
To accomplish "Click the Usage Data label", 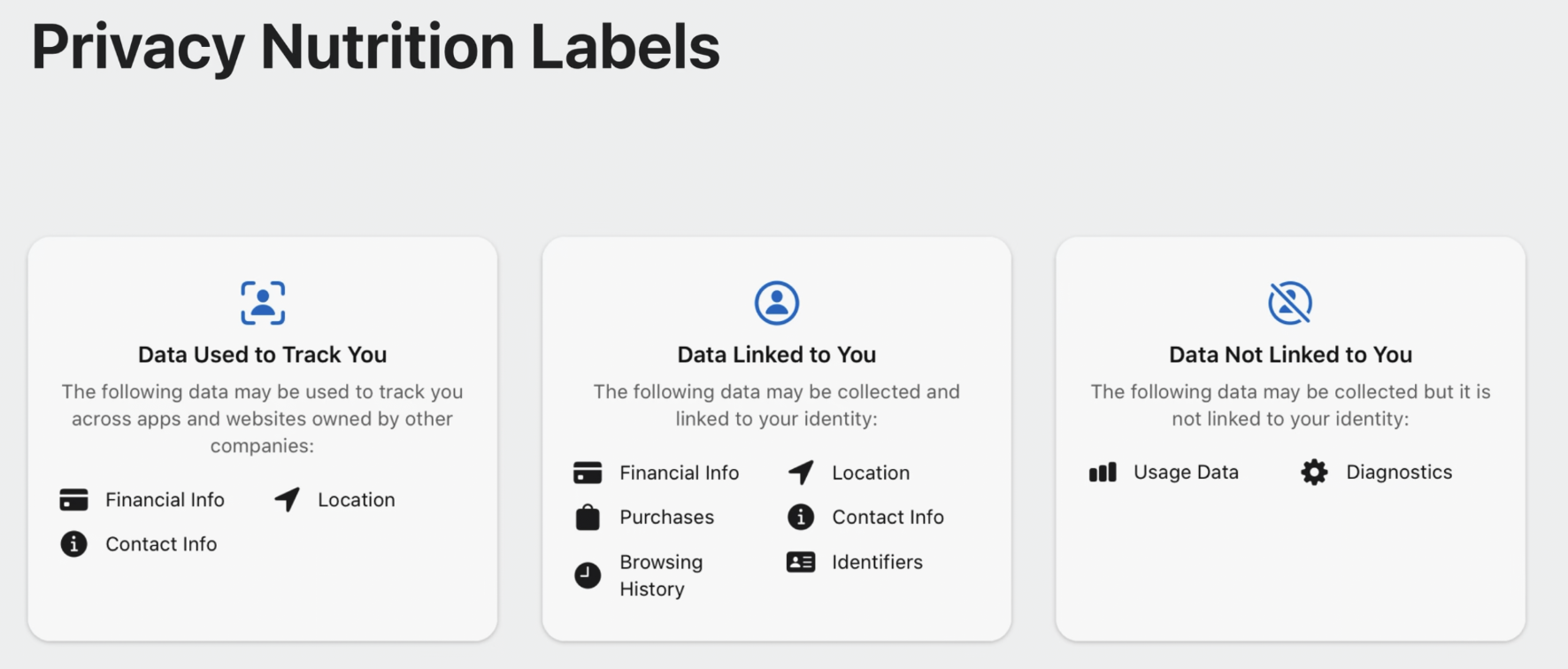I will pos(1186,473).
